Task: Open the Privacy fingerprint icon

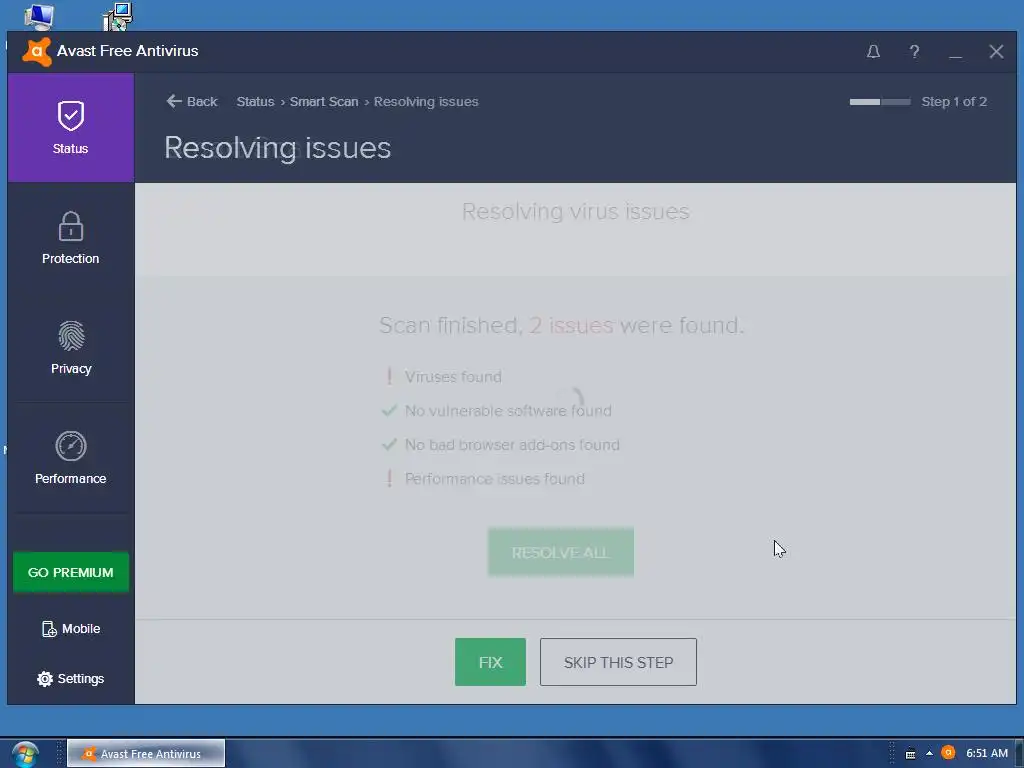Action: tap(71, 336)
